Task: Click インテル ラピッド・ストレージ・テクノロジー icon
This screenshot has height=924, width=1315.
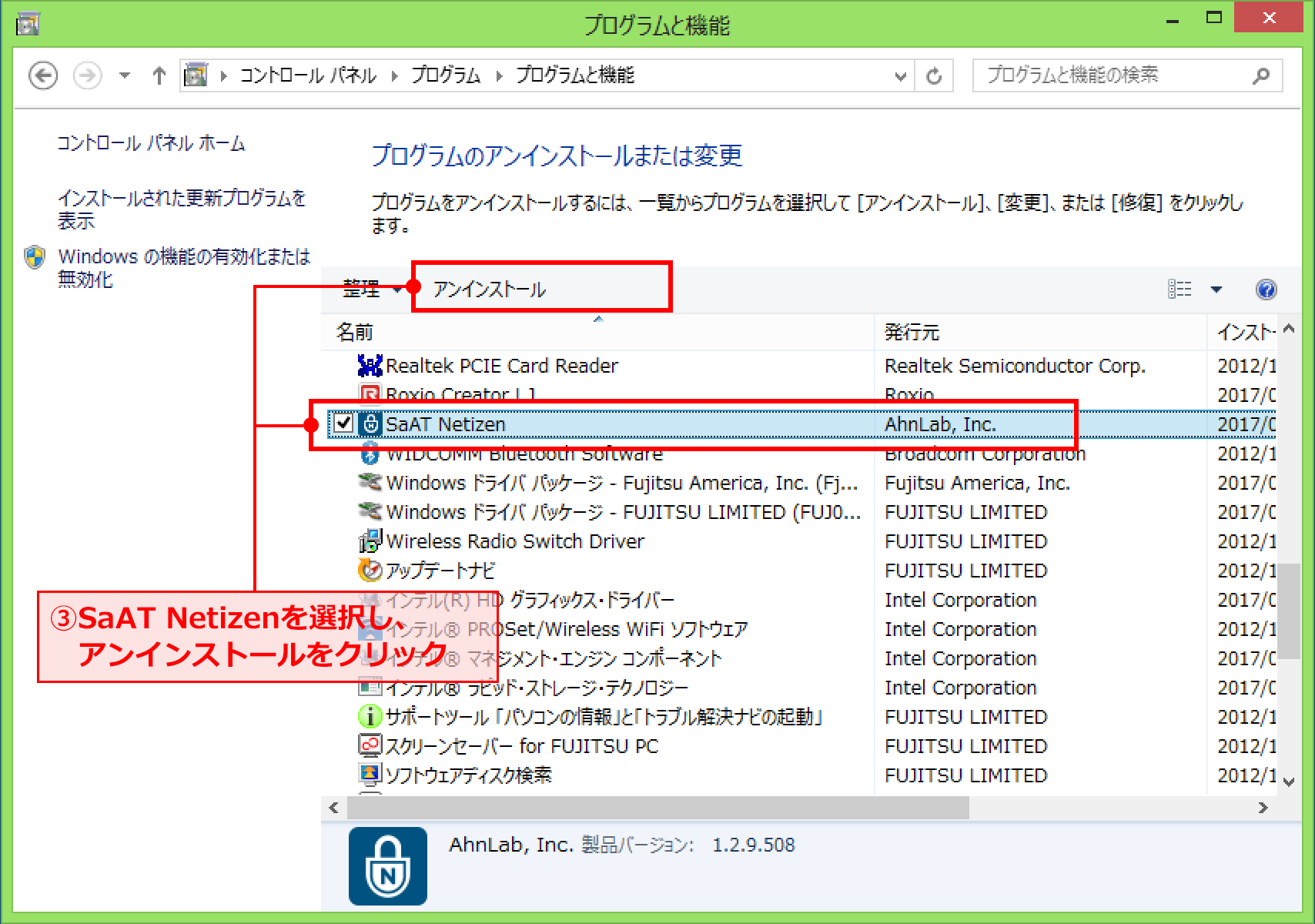Action: [370, 687]
